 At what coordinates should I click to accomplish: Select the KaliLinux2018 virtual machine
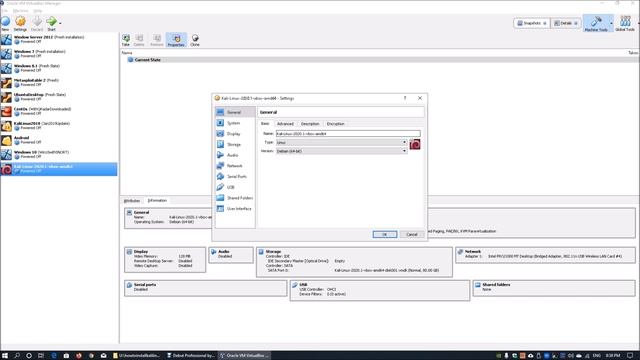tap(59, 126)
